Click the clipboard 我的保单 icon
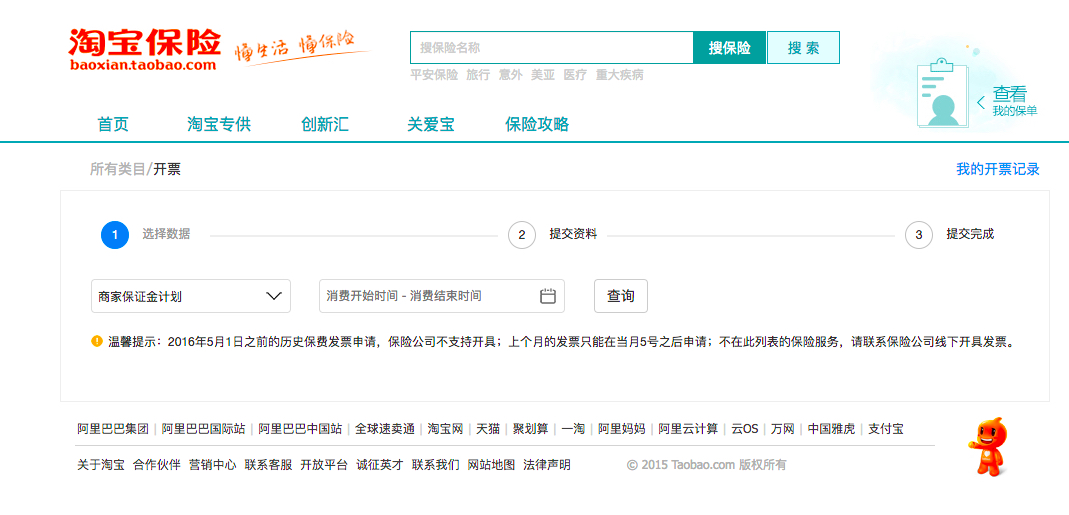 coord(942,94)
